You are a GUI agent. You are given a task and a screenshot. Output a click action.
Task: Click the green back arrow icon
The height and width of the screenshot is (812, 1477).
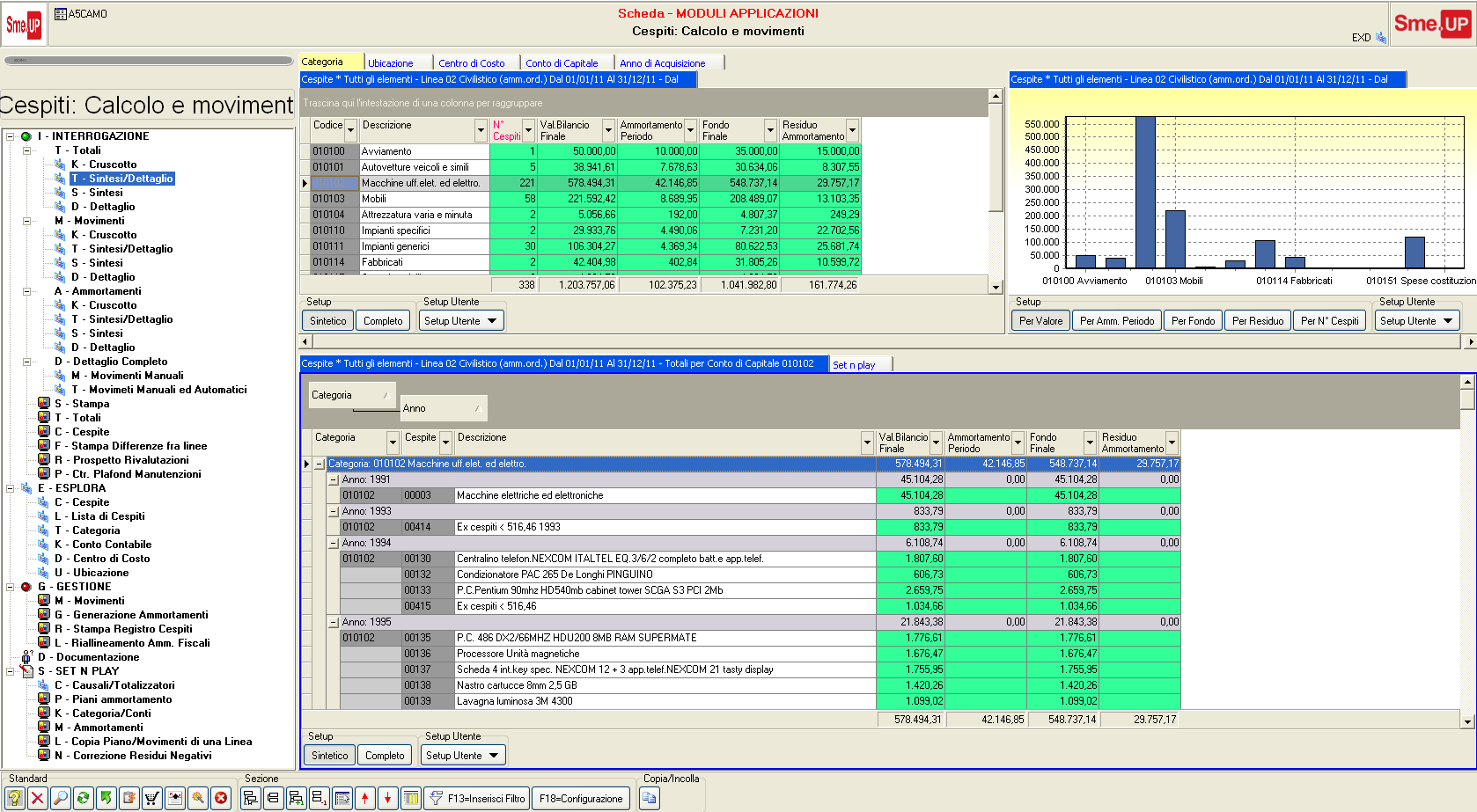point(106,798)
